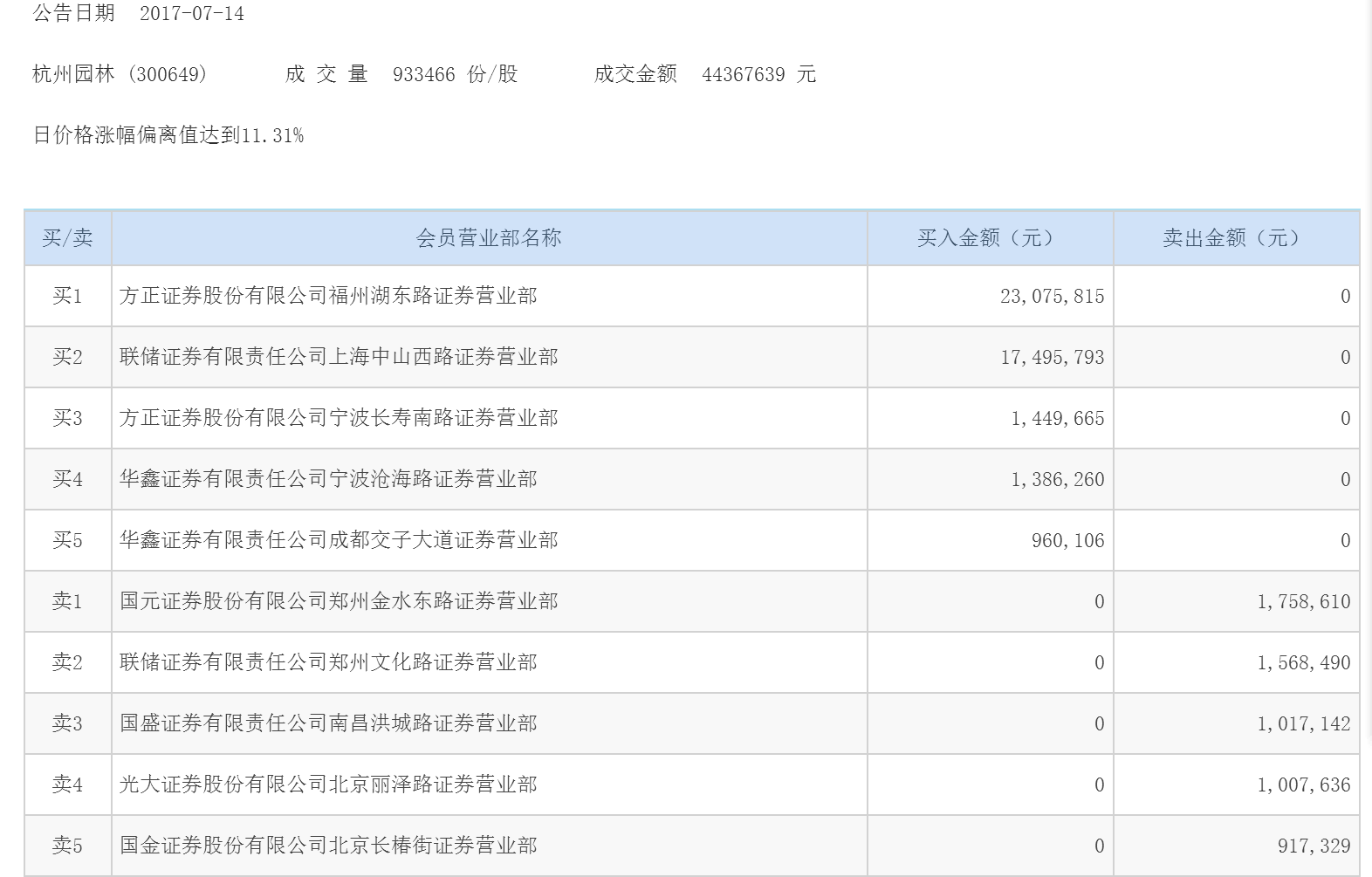
Task: Click the 买/卖 column header
Action: click(67, 238)
